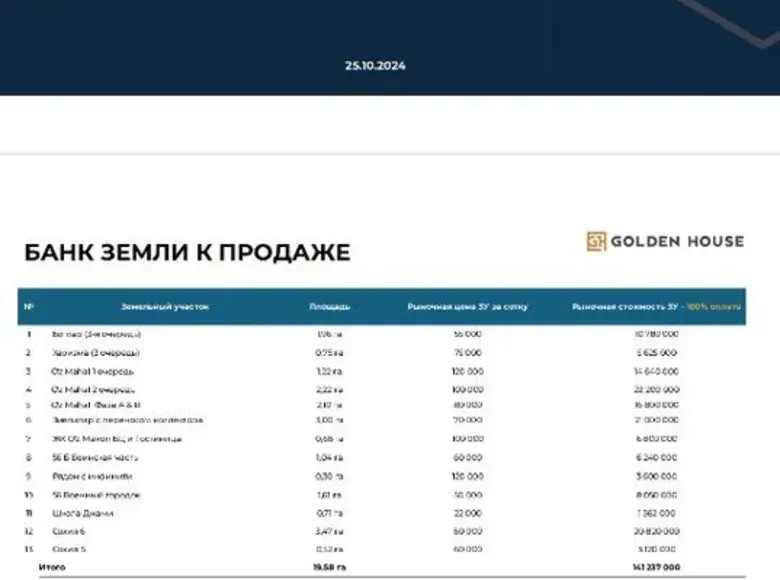The height and width of the screenshot is (580, 780).
Task: Click the Сохия 6 row name
Action: tap(69, 531)
